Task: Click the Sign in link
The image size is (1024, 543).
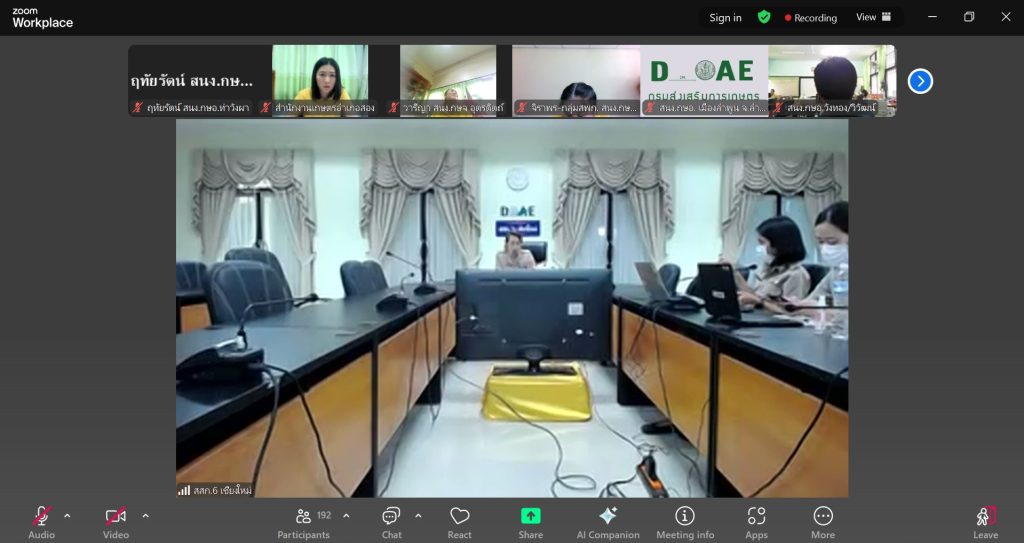Action: 725,18
